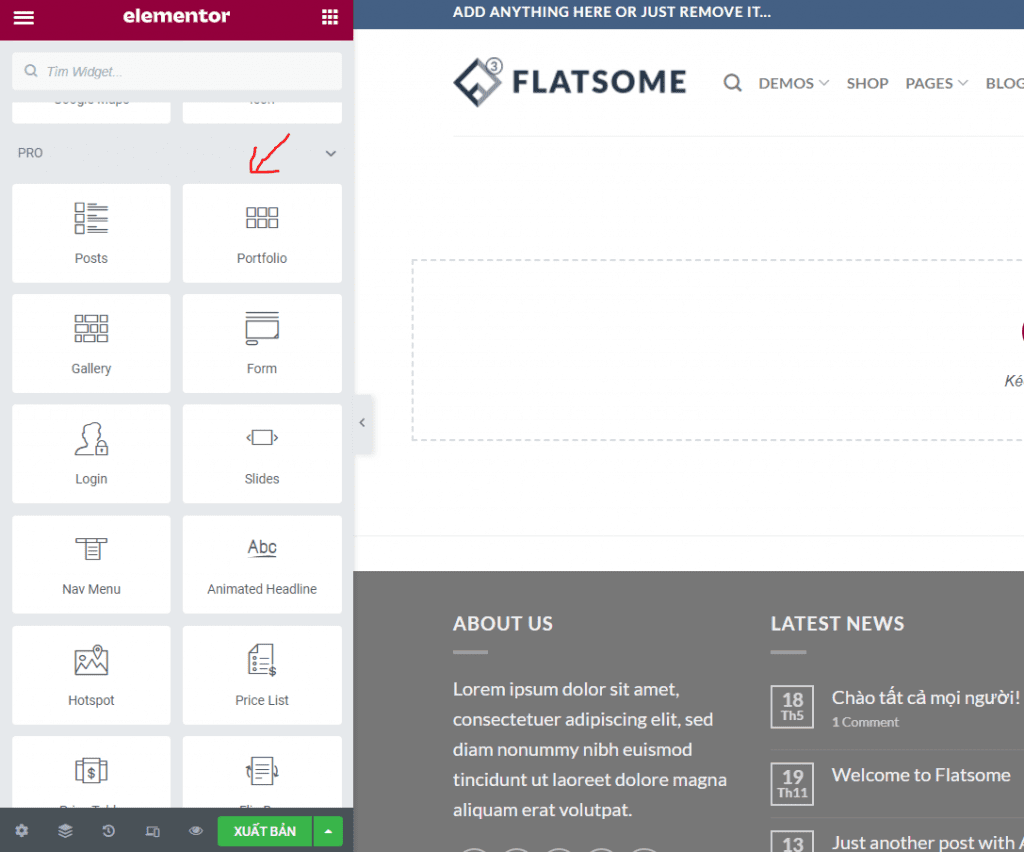Open the Elementor hamburger menu
Screen dimensions: 1024x852
pyautogui.click(x=24, y=17)
